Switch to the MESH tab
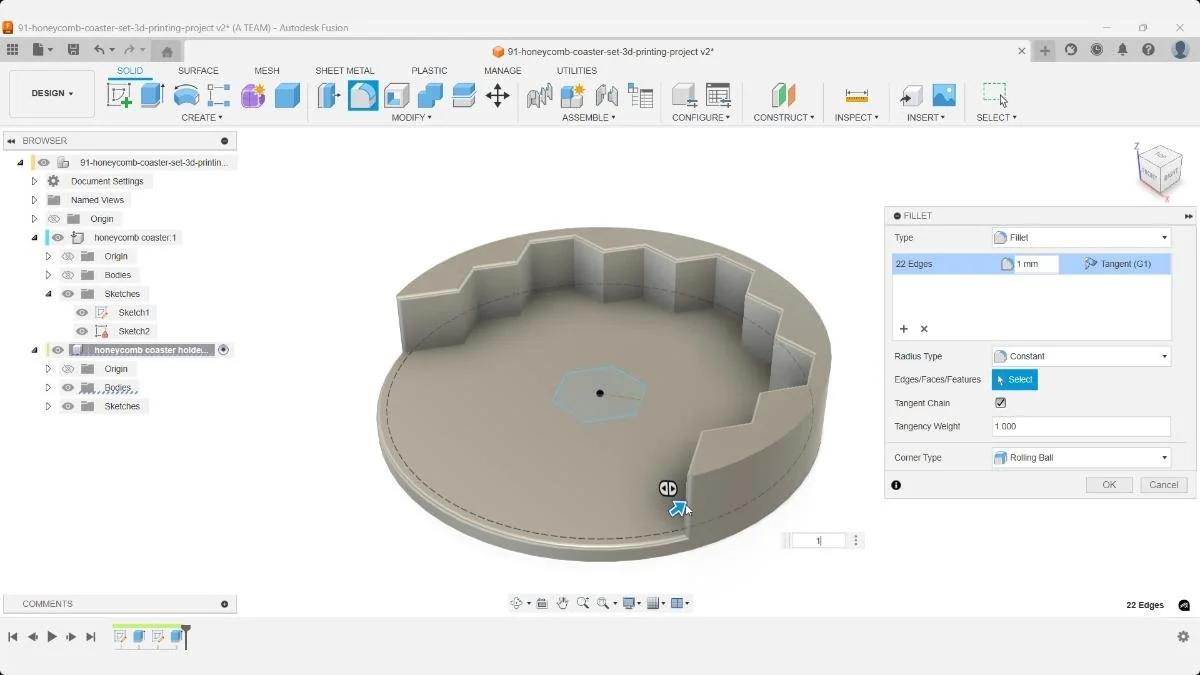 tap(267, 71)
